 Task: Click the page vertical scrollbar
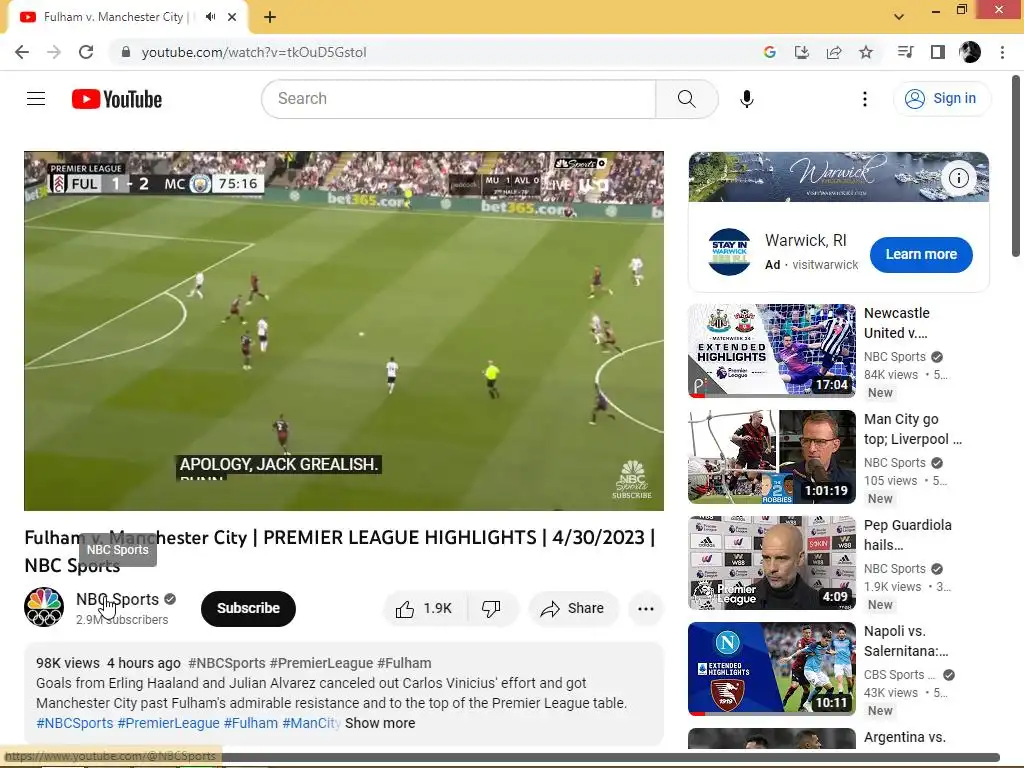[x=1016, y=166]
